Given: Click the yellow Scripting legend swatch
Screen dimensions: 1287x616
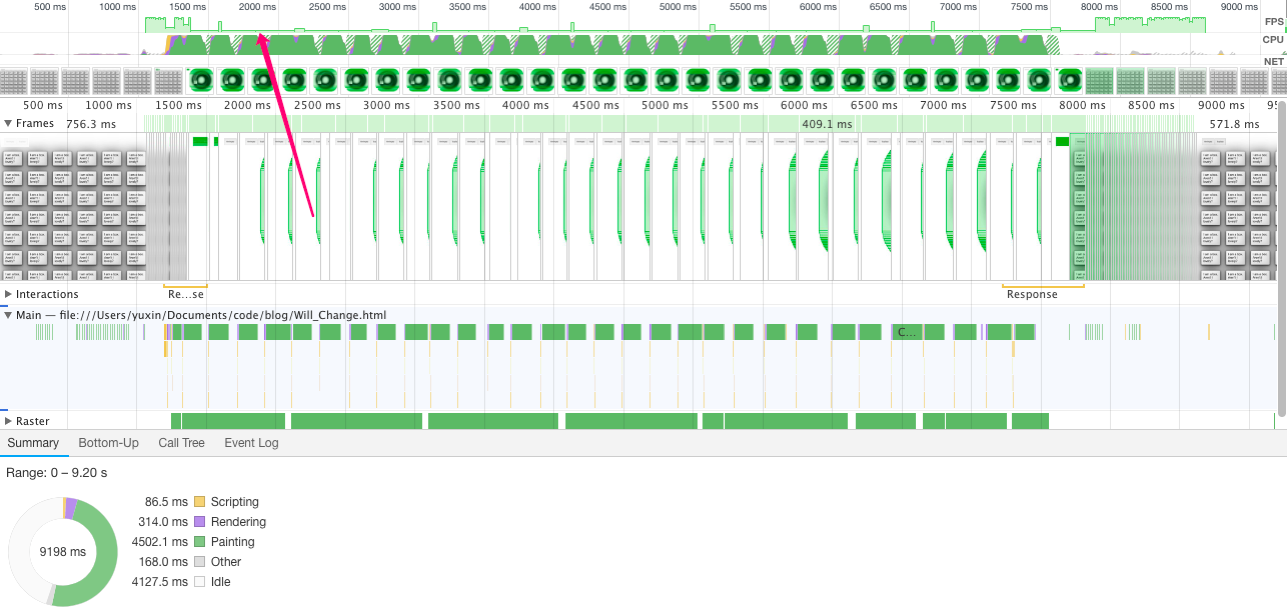Looking at the screenshot, I should point(199,502).
